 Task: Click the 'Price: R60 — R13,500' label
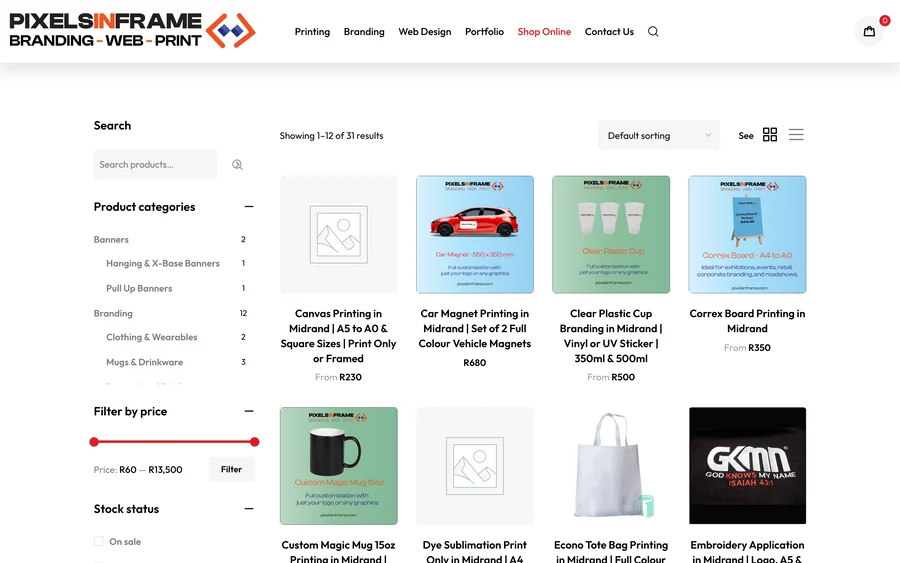(x=138, y=469)
